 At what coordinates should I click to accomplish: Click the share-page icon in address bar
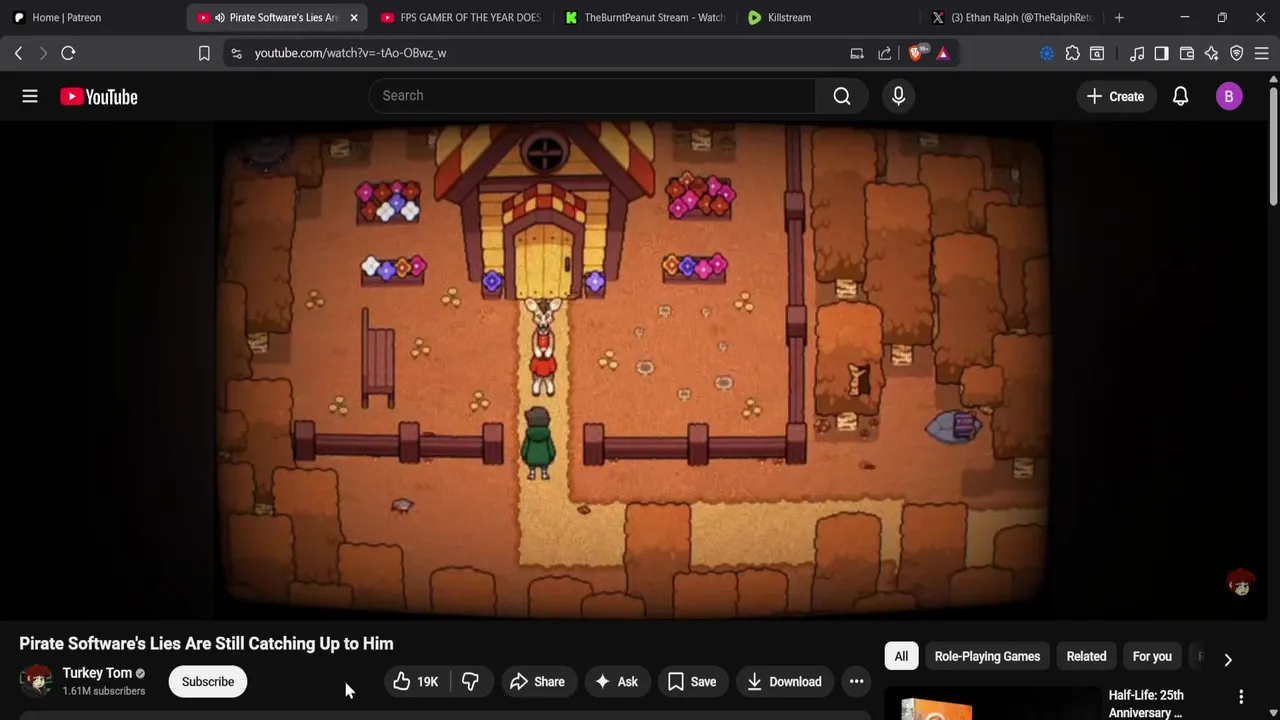tap(884, 53)
